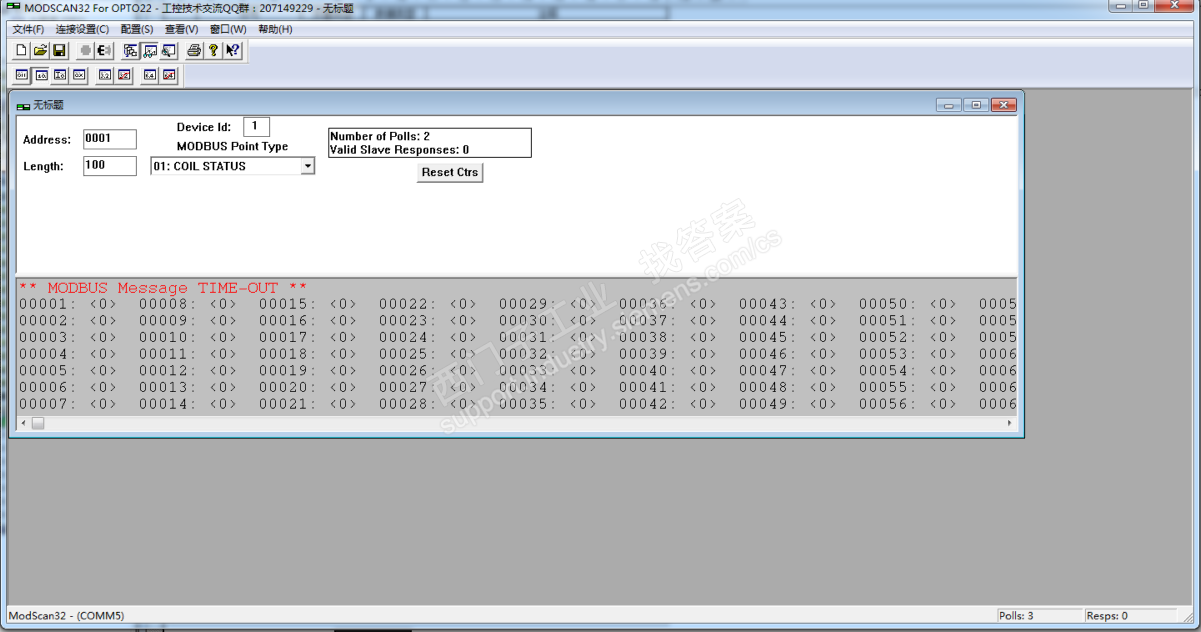Select the 32-bit float format icon
Screen dimensions: 1201x632
point(105,75)
